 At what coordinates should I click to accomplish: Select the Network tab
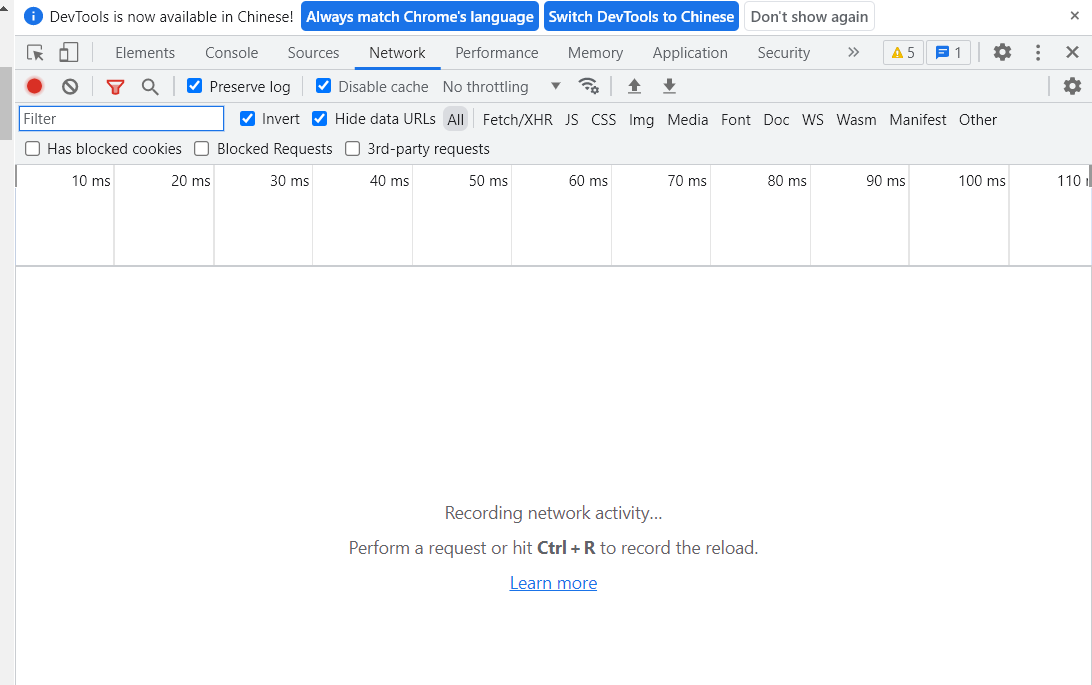397,53
